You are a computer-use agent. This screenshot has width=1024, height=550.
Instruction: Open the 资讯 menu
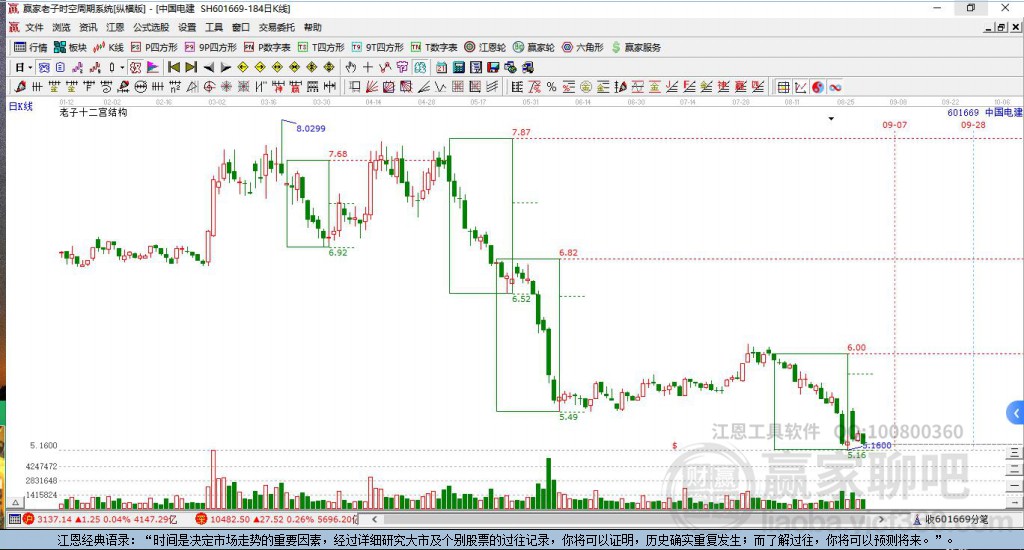pos(88,27)
